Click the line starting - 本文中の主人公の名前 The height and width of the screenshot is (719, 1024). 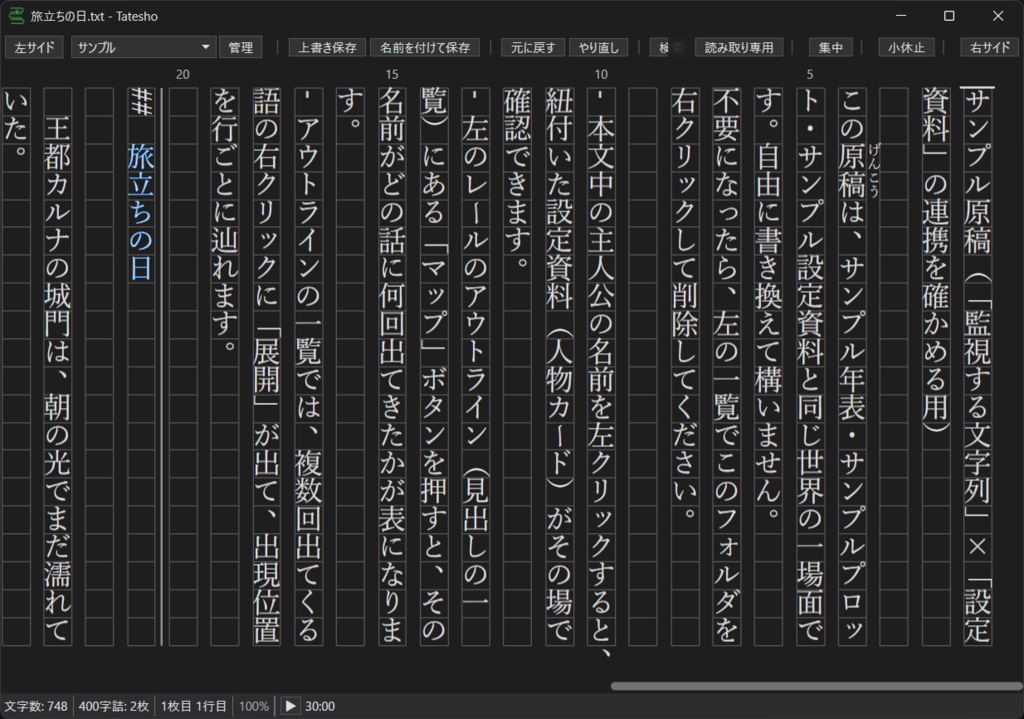601,372
